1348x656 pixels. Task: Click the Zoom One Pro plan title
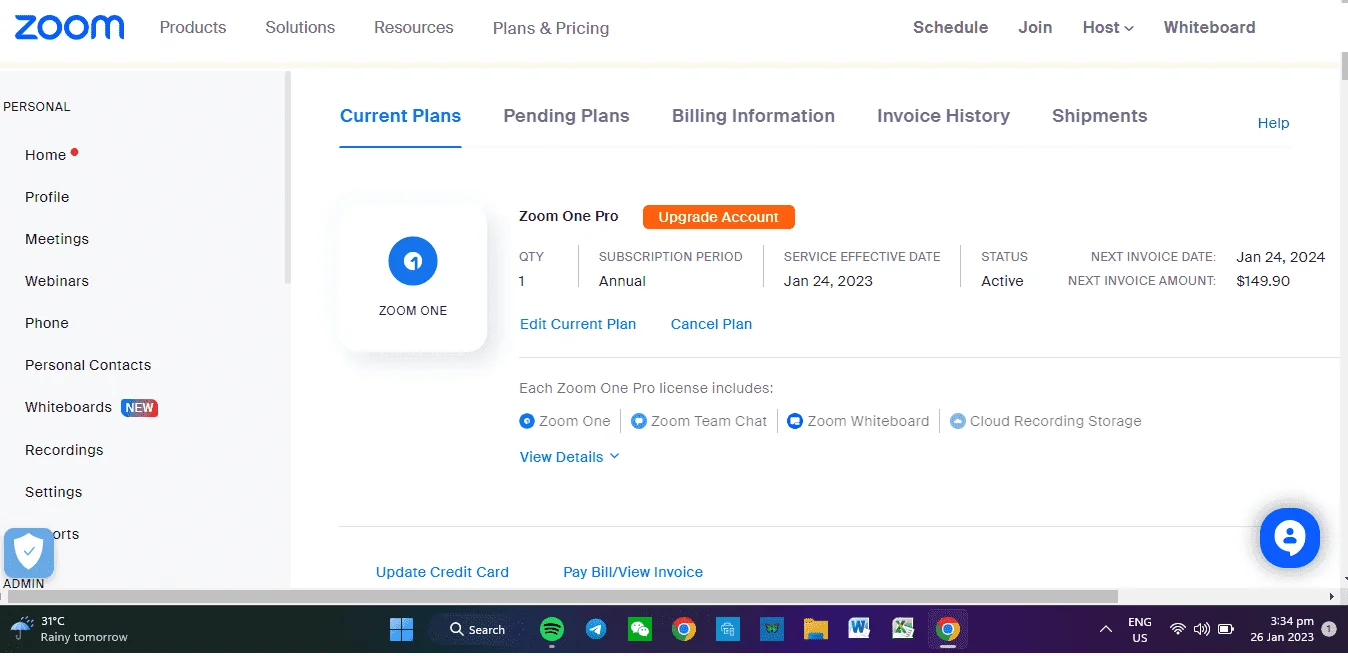(569, 216)
